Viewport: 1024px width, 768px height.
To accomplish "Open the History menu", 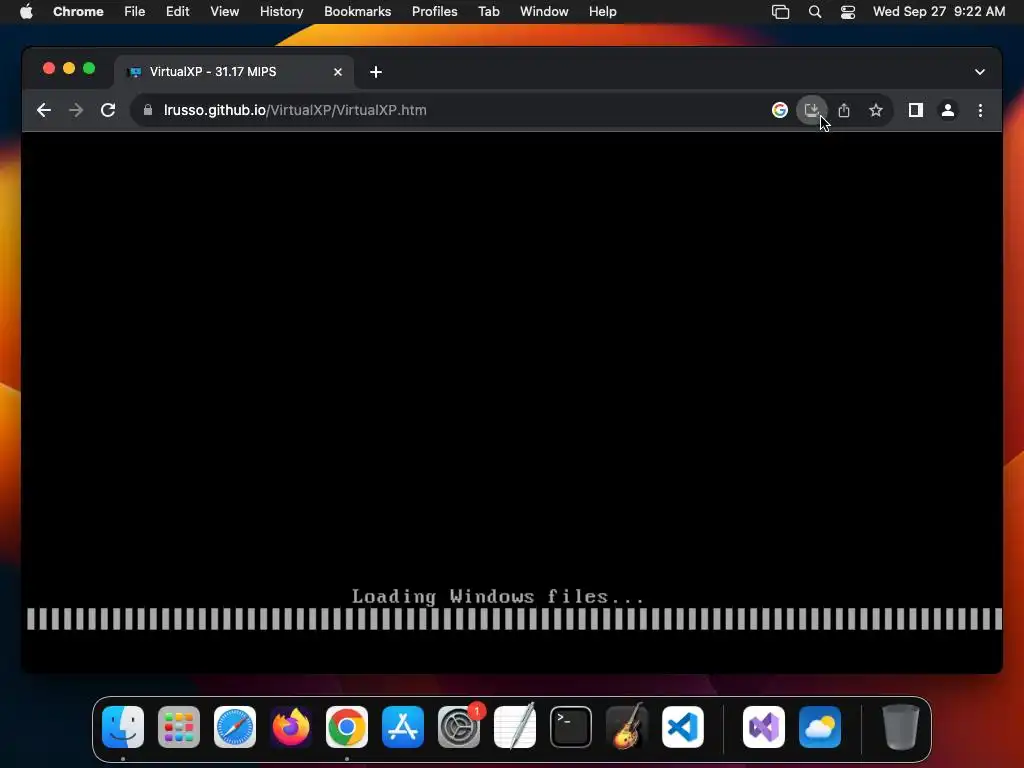I will pos(281,11).
